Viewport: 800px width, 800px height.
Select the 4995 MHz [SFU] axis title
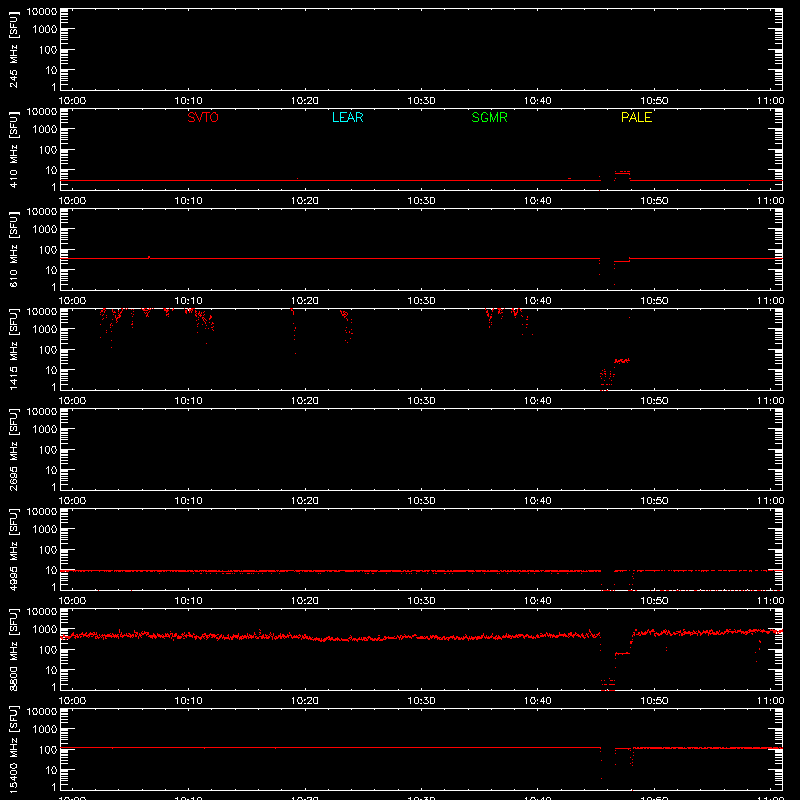[13, 550]
